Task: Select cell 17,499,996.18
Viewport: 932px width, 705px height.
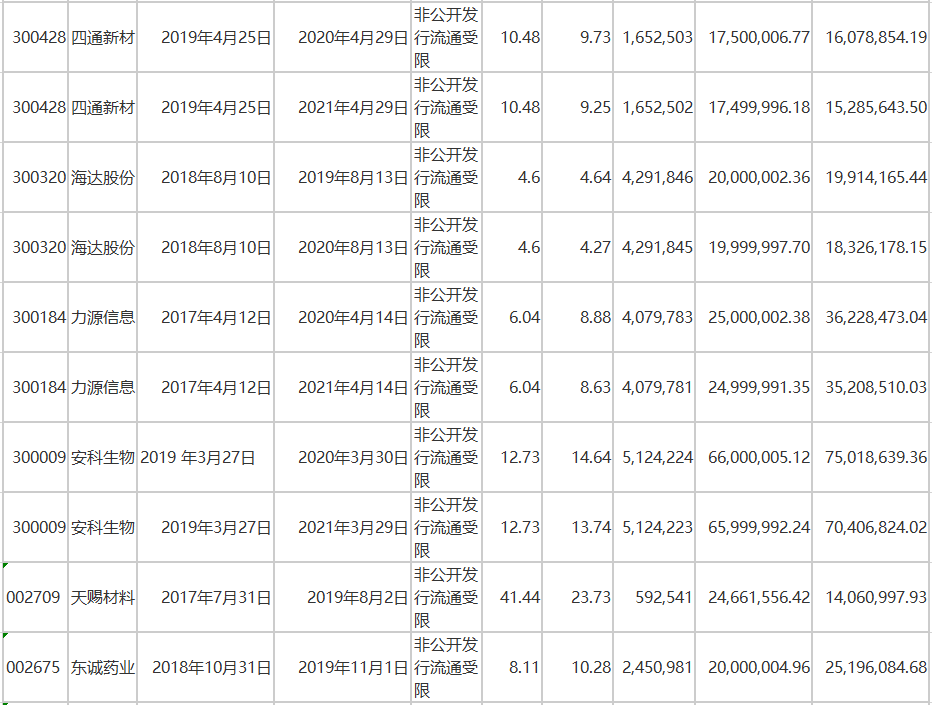Action: pos(754,108)
